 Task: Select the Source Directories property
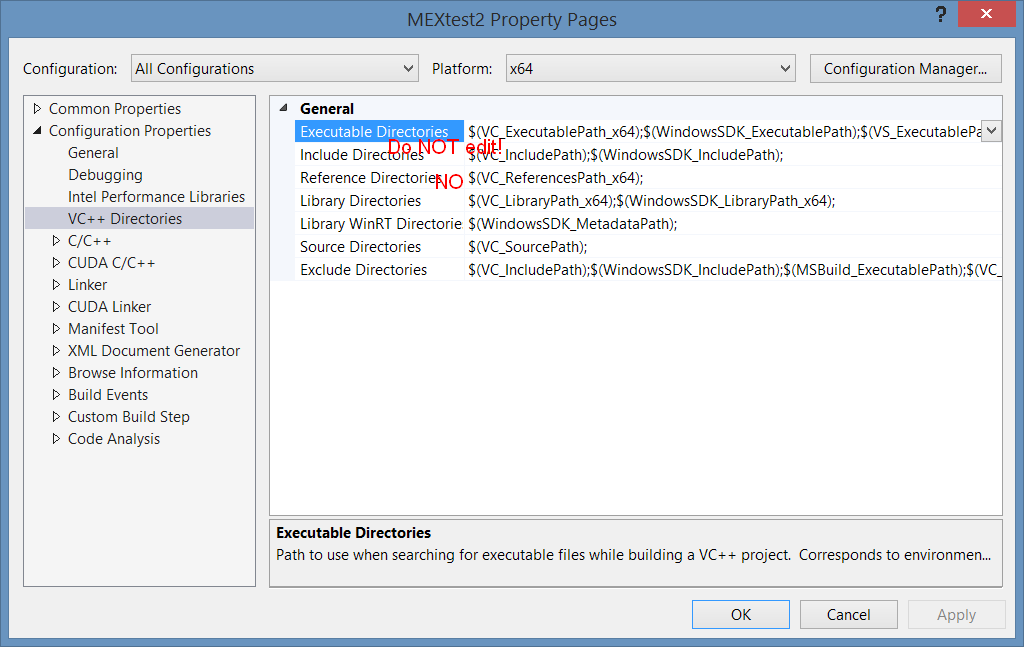pos(379,247)
